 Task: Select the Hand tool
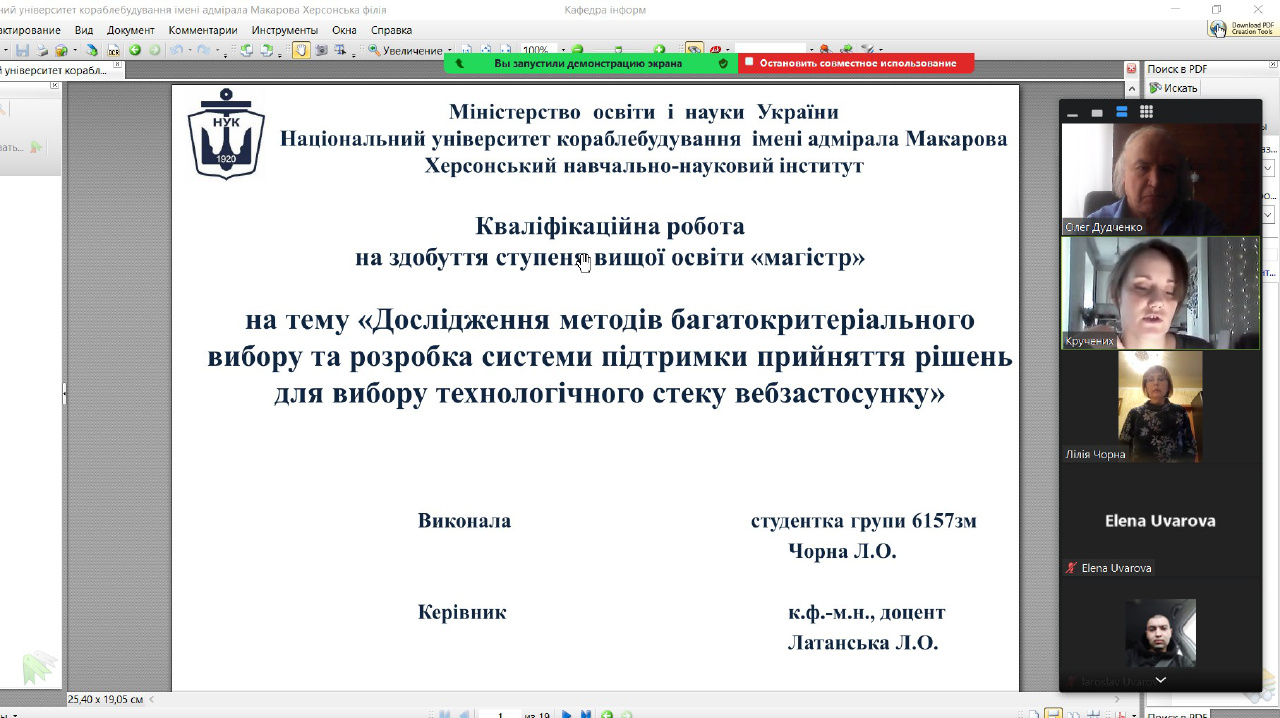click(300, 50)
